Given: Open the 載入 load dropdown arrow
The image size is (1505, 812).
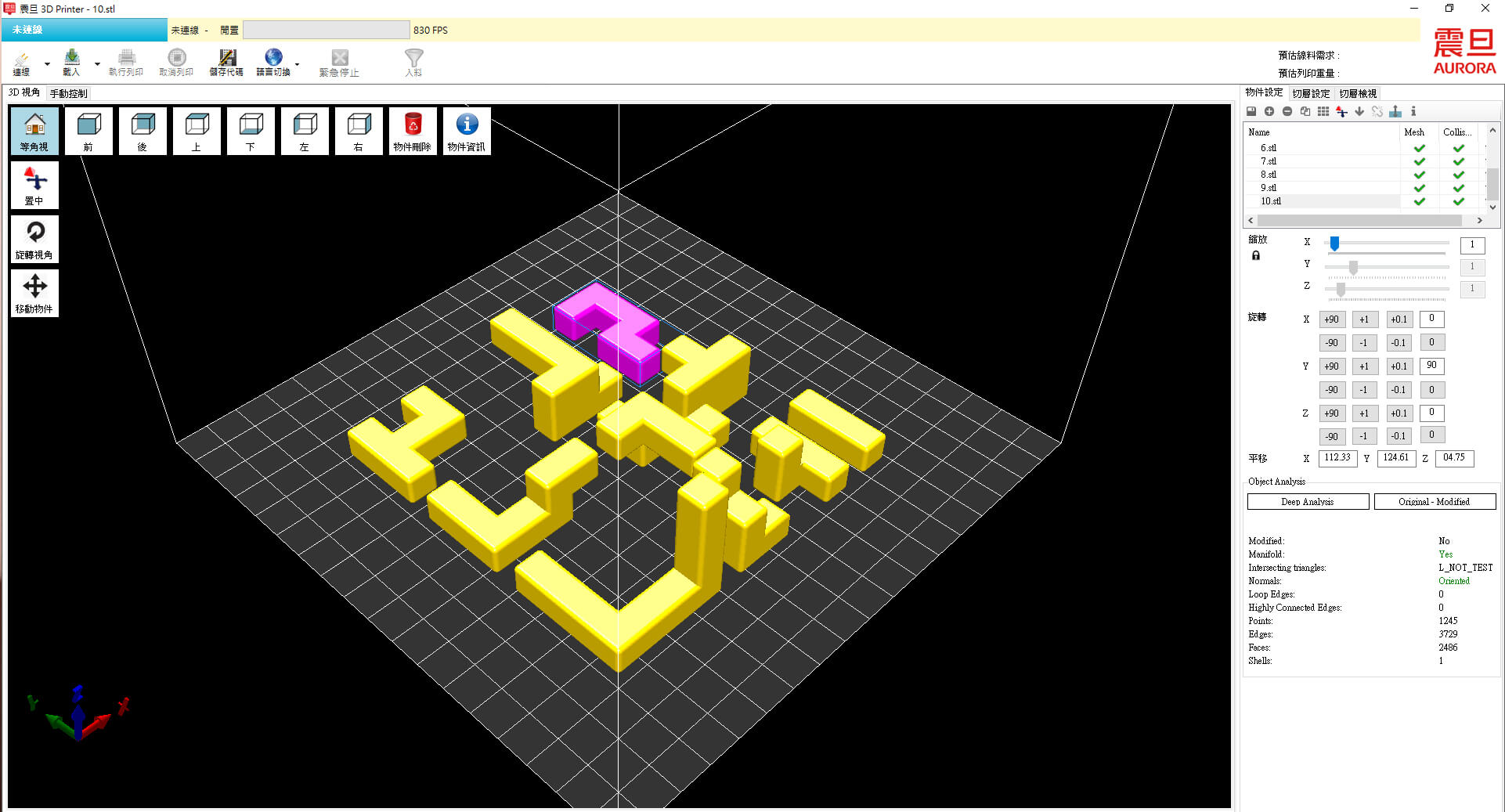Looking at the screenshot, I should [x=97, y=63].
